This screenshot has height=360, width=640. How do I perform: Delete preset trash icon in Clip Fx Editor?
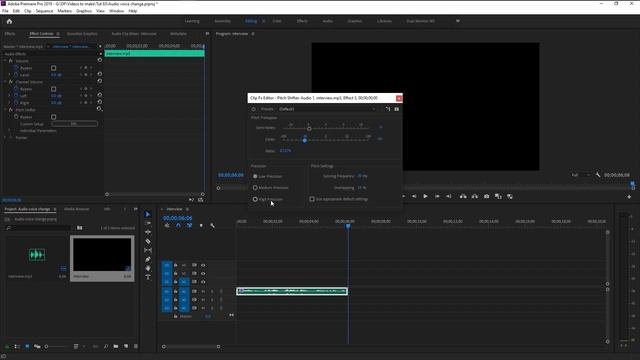tap(397, 109)
